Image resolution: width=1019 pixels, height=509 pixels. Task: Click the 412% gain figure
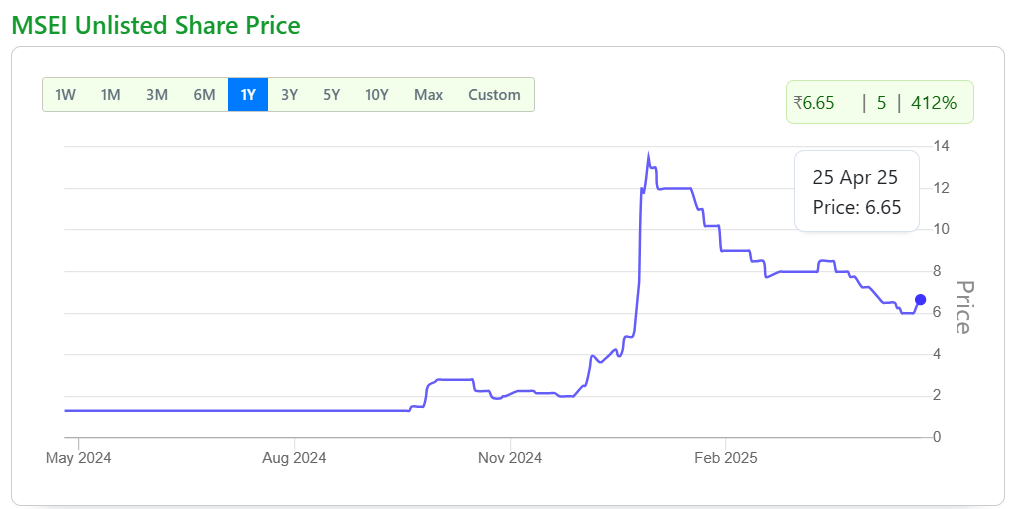click(933, 103)
